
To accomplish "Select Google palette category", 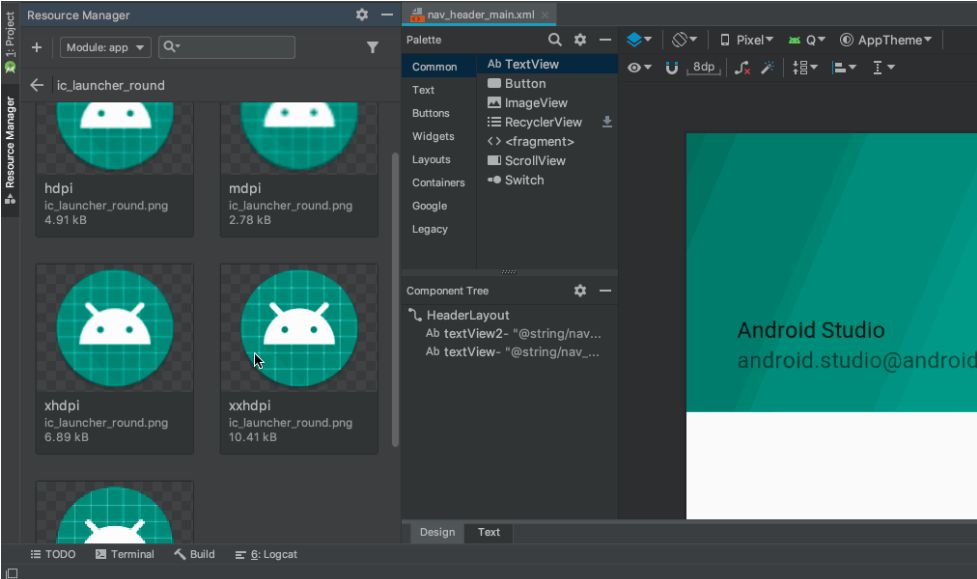I will pos(429,206).
